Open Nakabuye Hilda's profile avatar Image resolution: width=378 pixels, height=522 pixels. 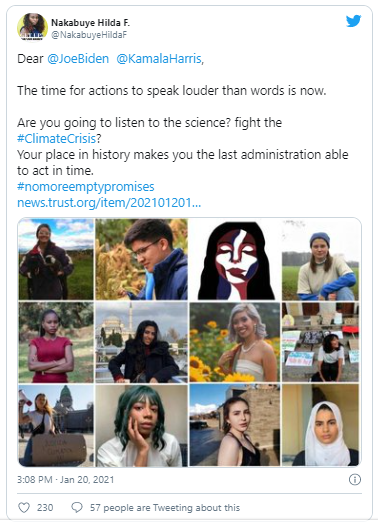tap(32, 27)
